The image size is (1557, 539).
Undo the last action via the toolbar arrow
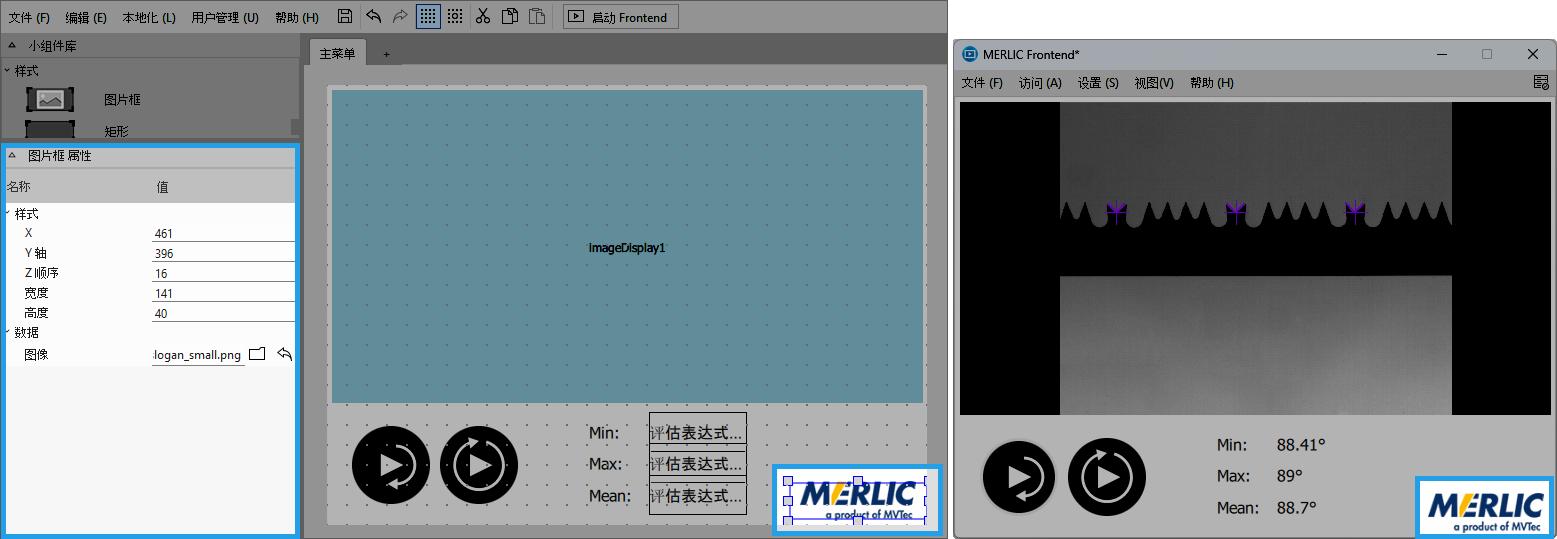[373, 16]
